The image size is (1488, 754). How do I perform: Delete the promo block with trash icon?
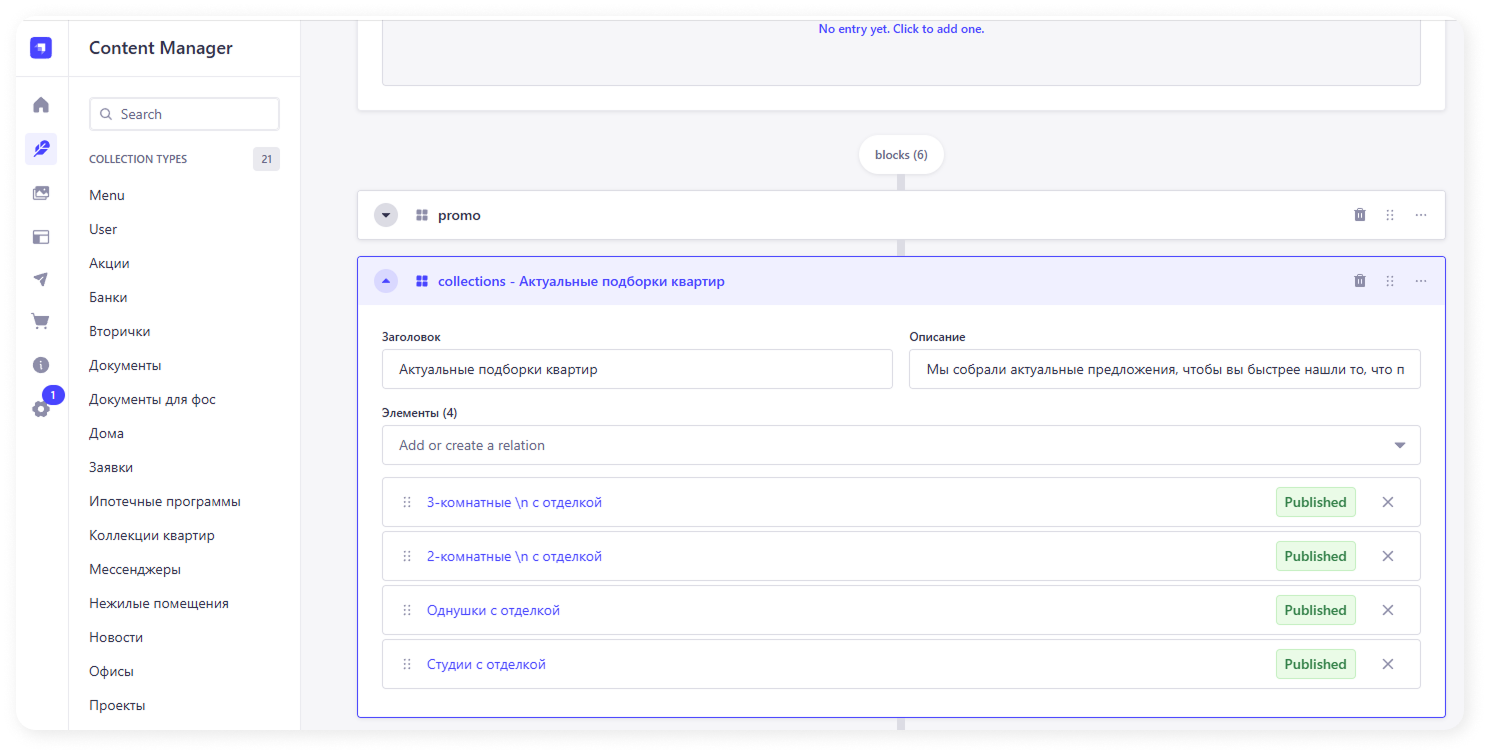(x=1359, y=215)
